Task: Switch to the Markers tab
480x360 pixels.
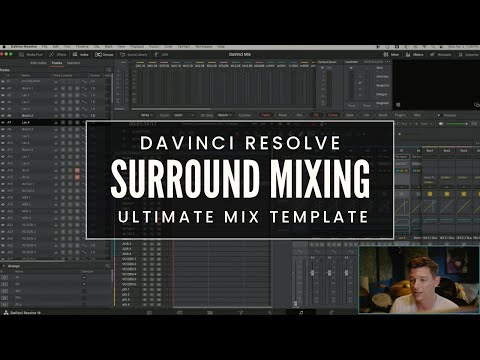Action: tap(74, 63)
